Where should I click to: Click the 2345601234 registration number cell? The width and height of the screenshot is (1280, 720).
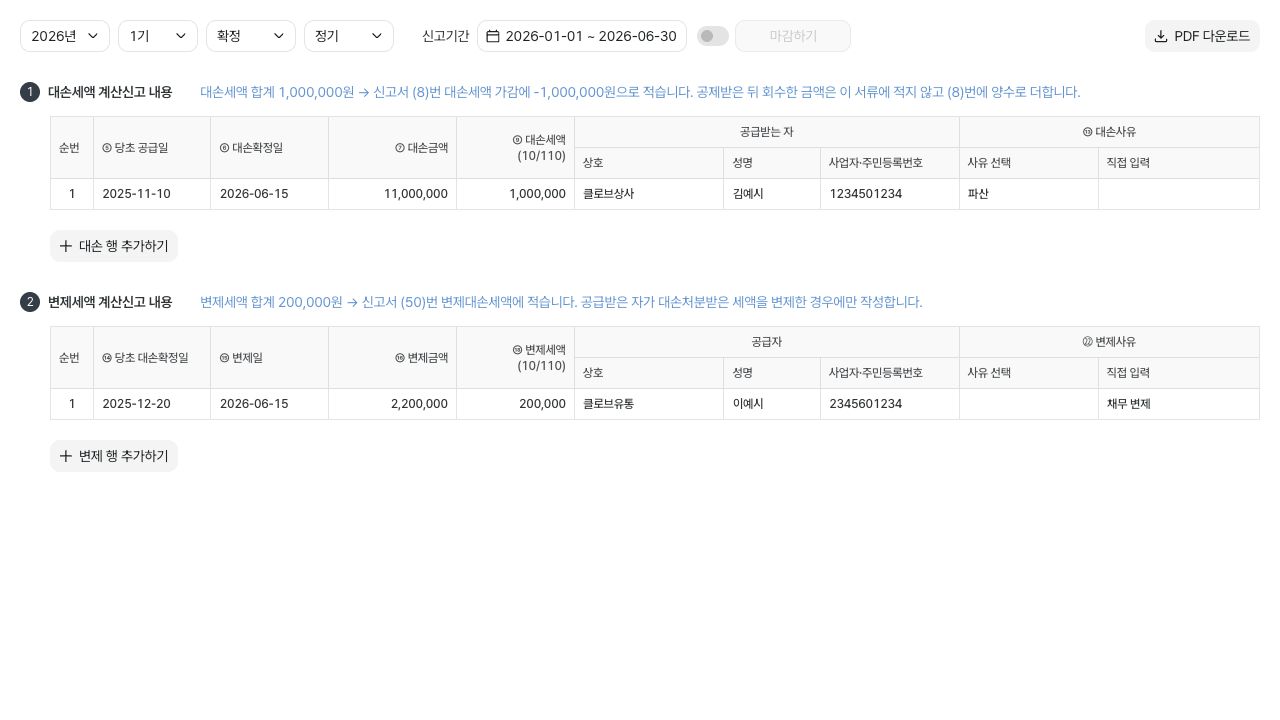(x=890, y=404)
